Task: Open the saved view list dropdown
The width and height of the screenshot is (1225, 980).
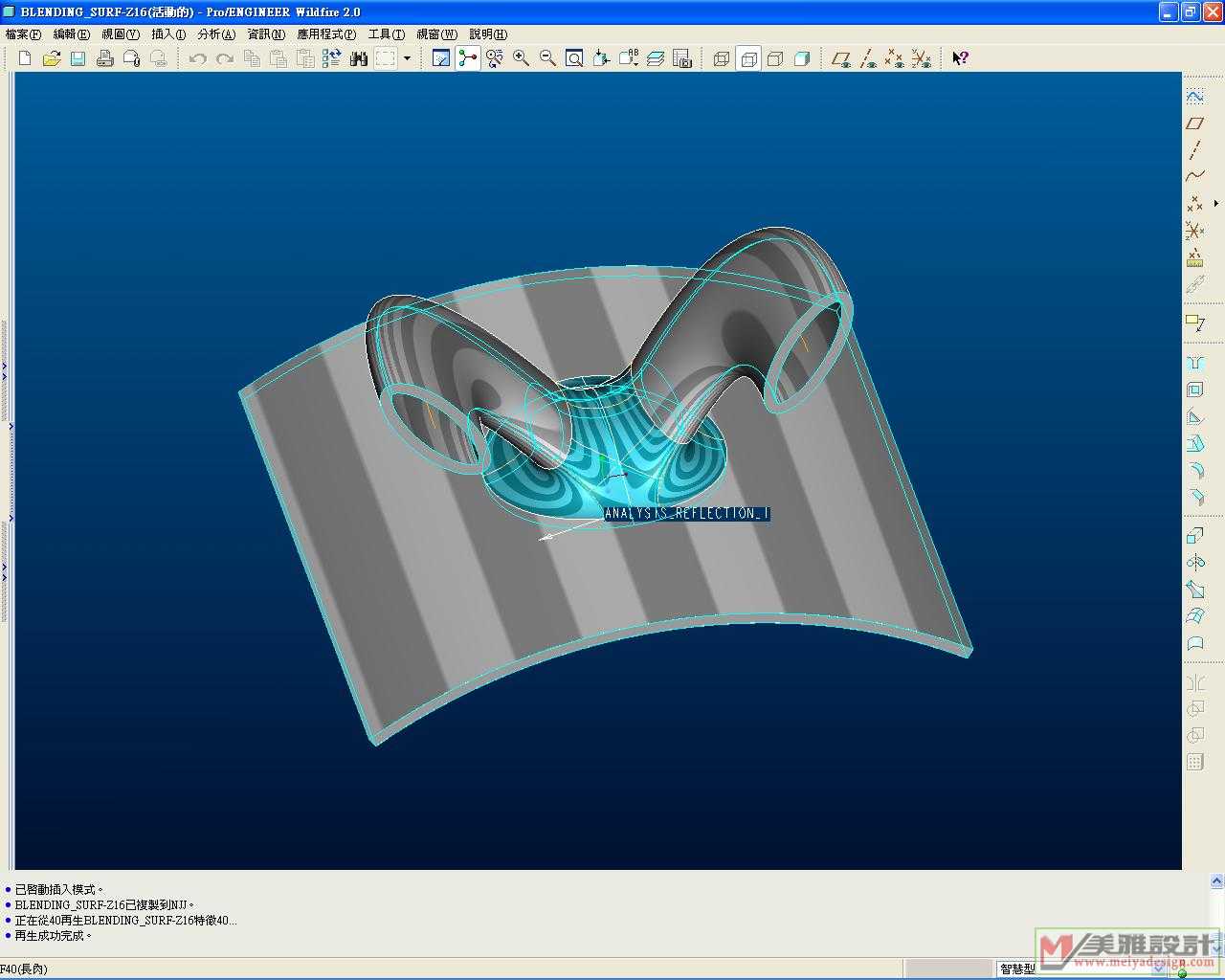Action: point(629,58)
